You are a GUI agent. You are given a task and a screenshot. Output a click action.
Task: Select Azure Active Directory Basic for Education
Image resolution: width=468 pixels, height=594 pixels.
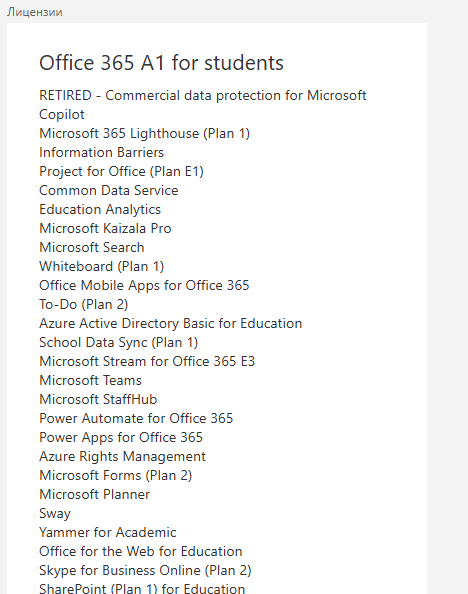point(171,324)
